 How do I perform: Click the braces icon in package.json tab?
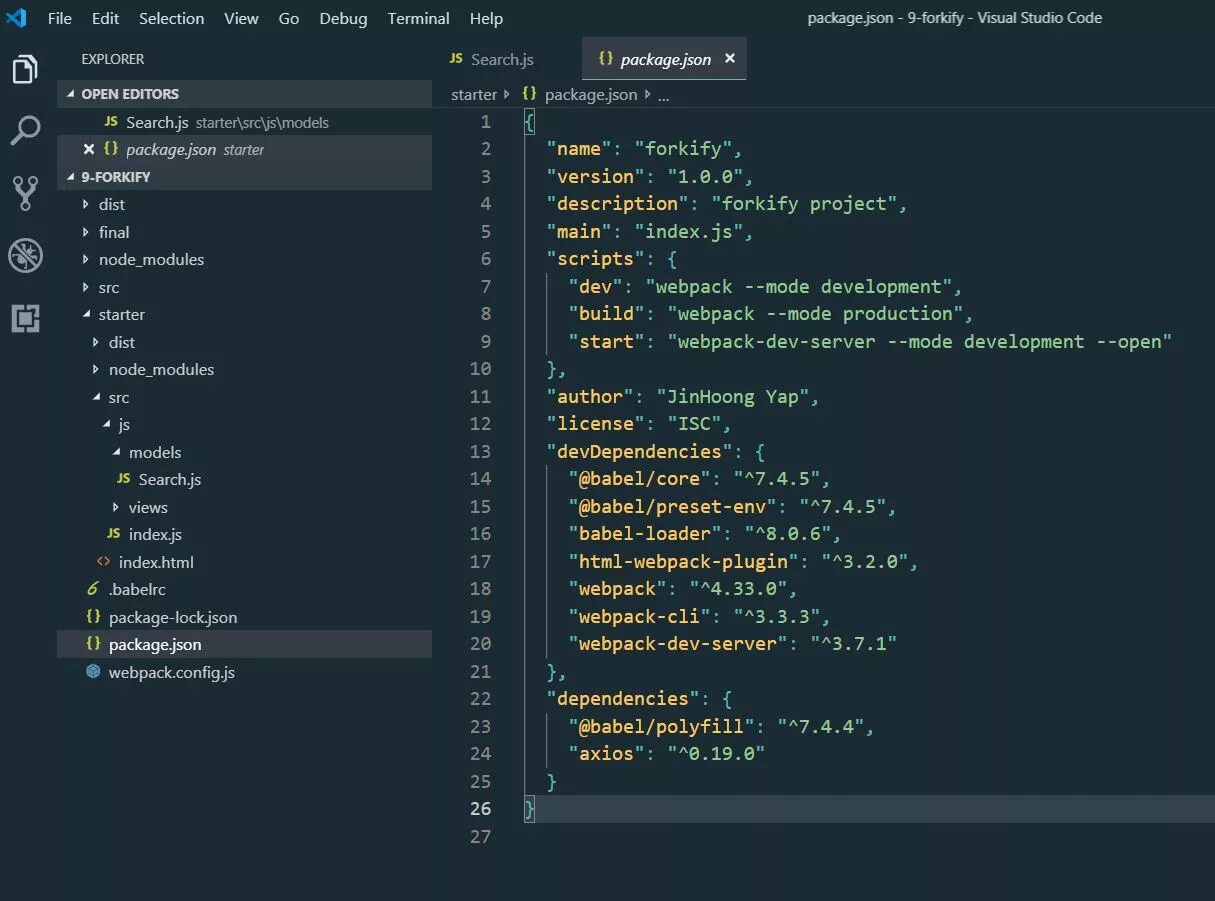(605, 59)
